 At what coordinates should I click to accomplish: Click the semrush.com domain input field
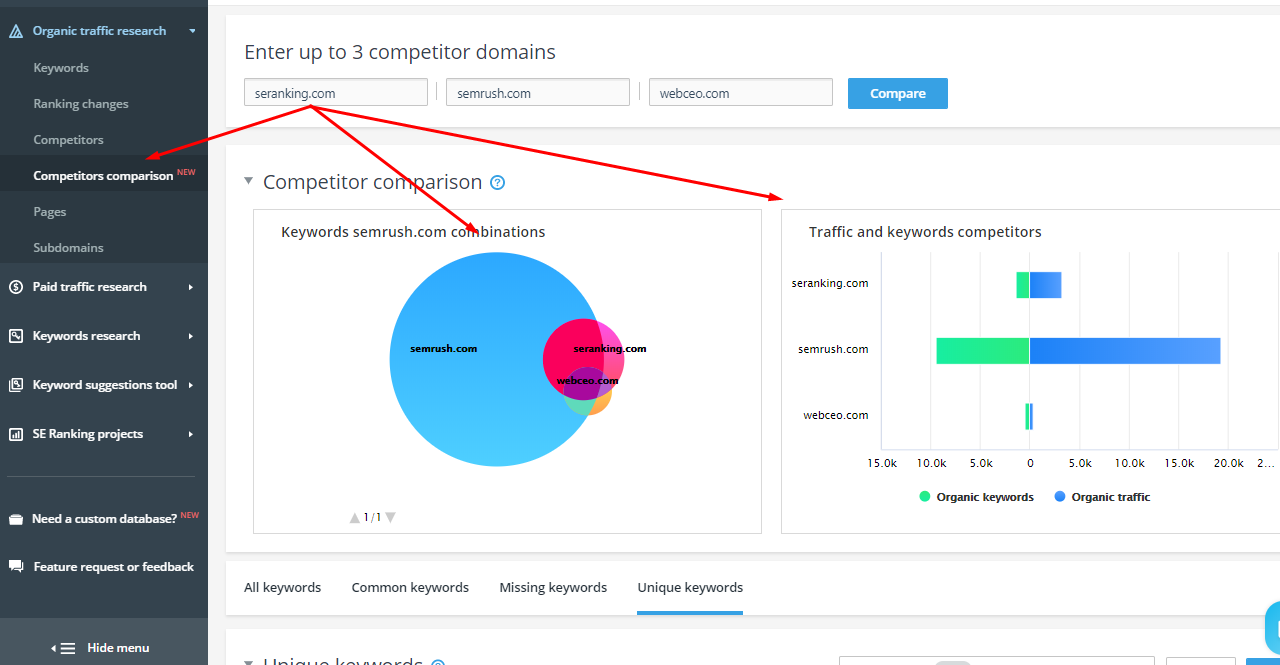click(538, 93)
